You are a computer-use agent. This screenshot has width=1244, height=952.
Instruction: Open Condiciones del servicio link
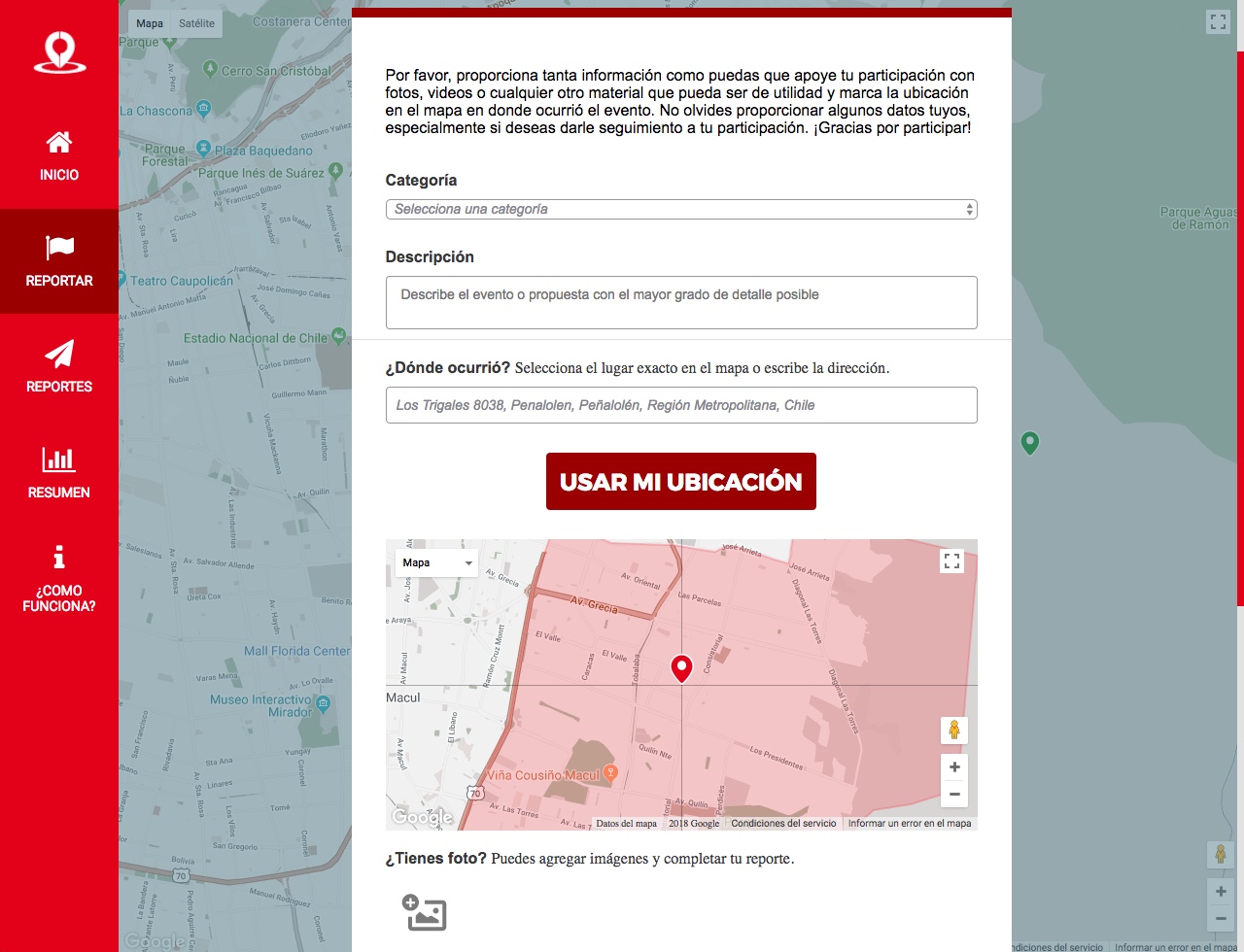pyautogui.click(x=783, y=824)
